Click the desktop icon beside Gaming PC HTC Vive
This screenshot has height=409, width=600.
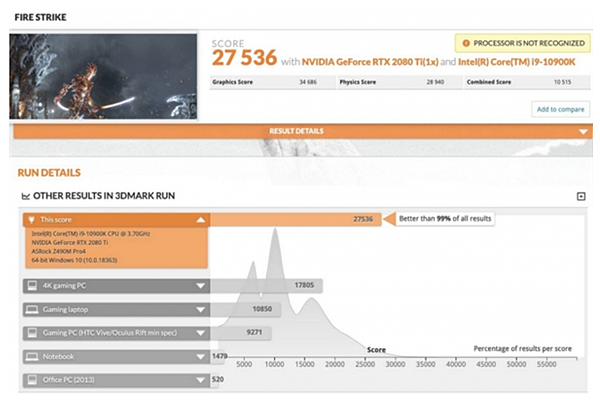click(x=32, y=333)
